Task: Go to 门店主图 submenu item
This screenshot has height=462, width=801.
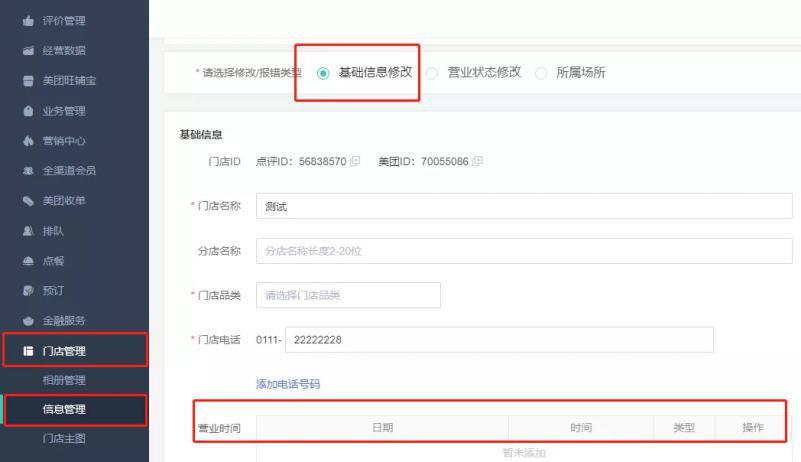Action: [x=64, y=438]
